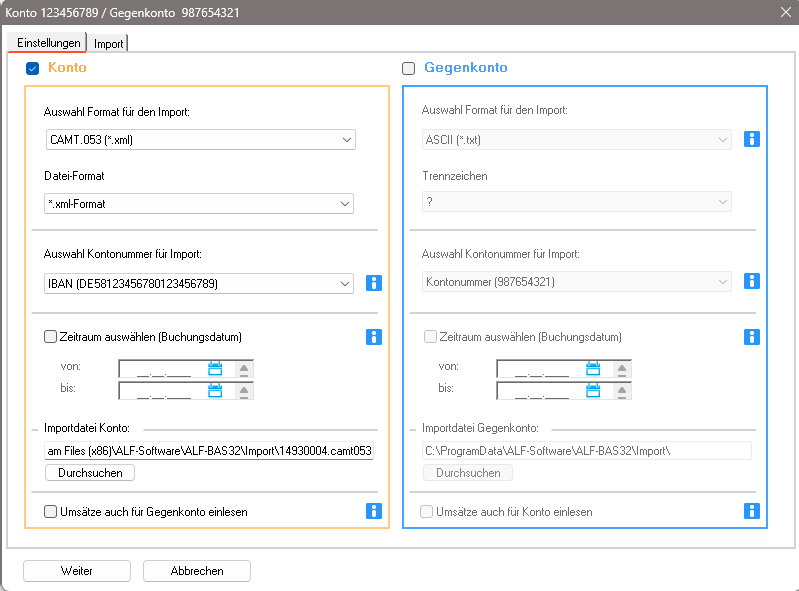Show info for Umsätze auch für Gegenkonto einlesen
The height and width of the screenshot is (591, 799).
click(x=374, y=511)
